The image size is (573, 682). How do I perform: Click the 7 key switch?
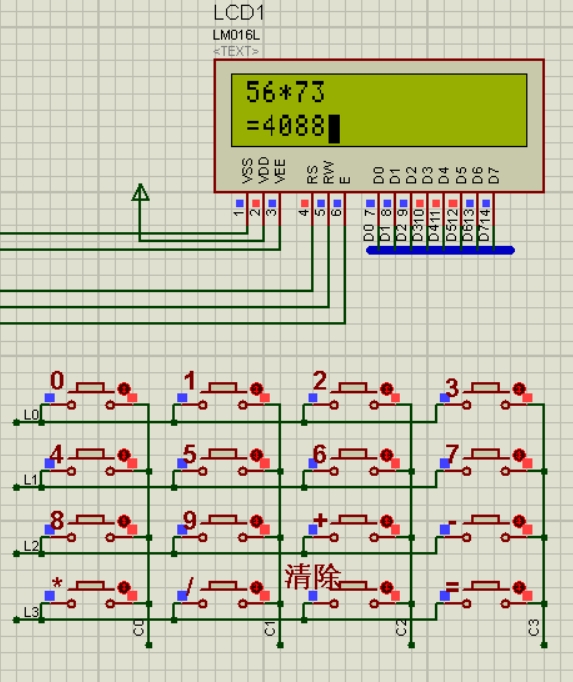(x=485, y=454)
